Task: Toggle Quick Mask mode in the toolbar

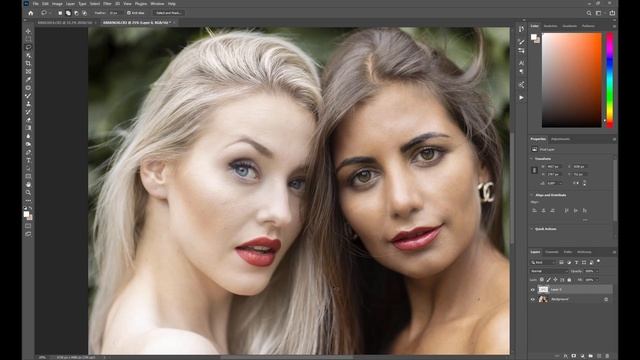Action: click(28, 226)
